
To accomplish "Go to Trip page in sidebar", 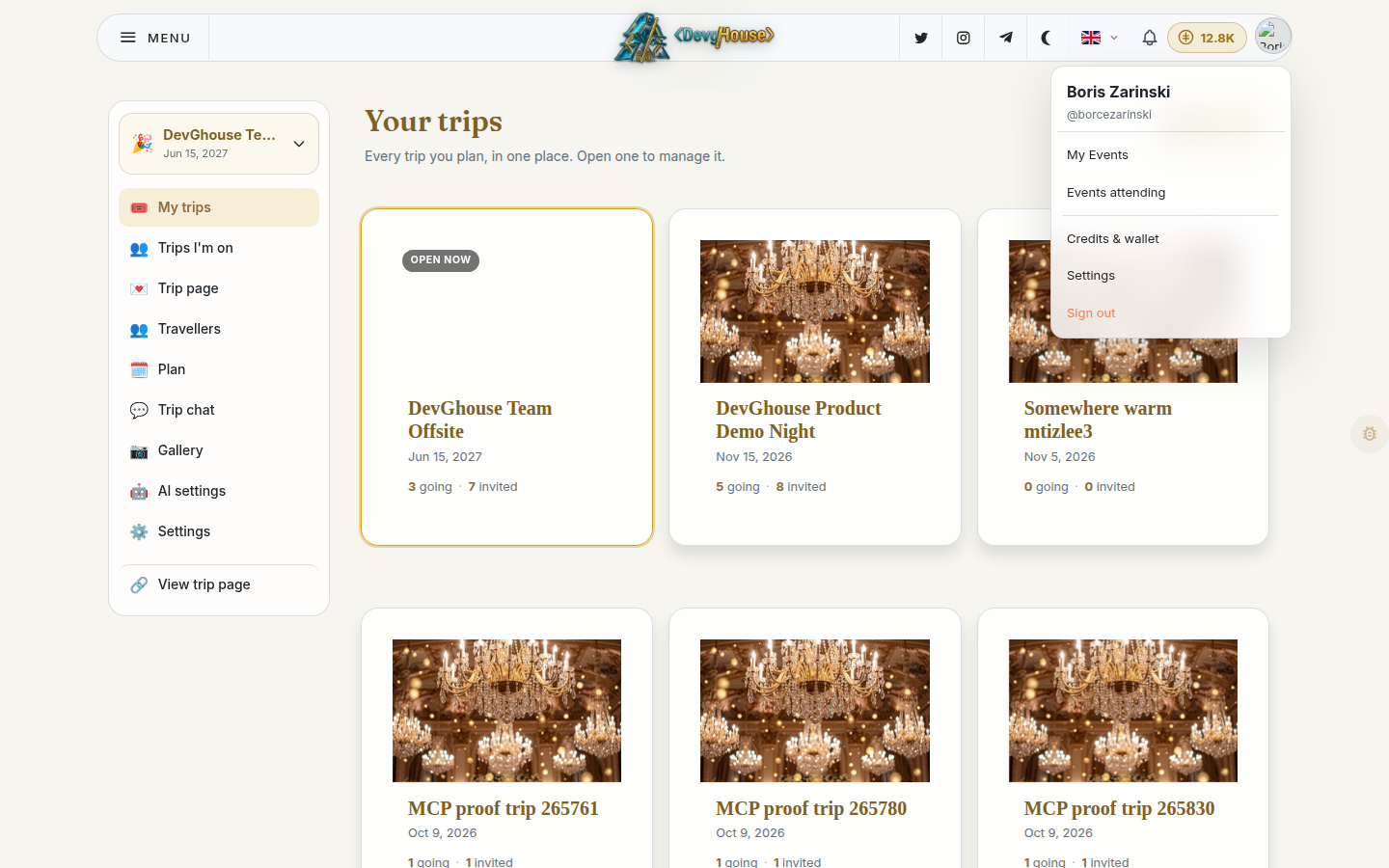I will [x=219, y=288].
